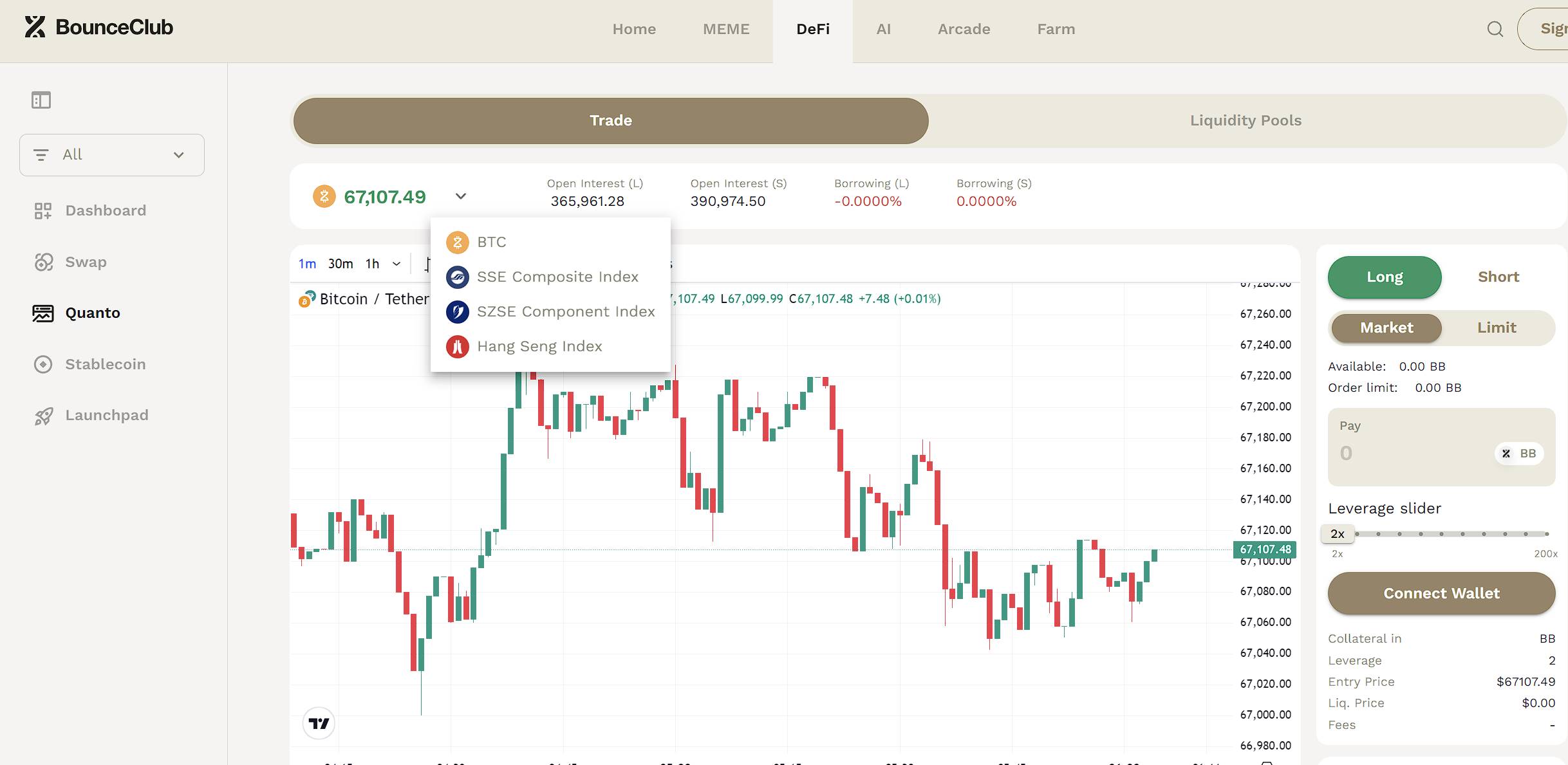Switch to the Liquidity Pools tab
The image size is (1568, 765).
pyautogui.click(x=1245, y=120)
